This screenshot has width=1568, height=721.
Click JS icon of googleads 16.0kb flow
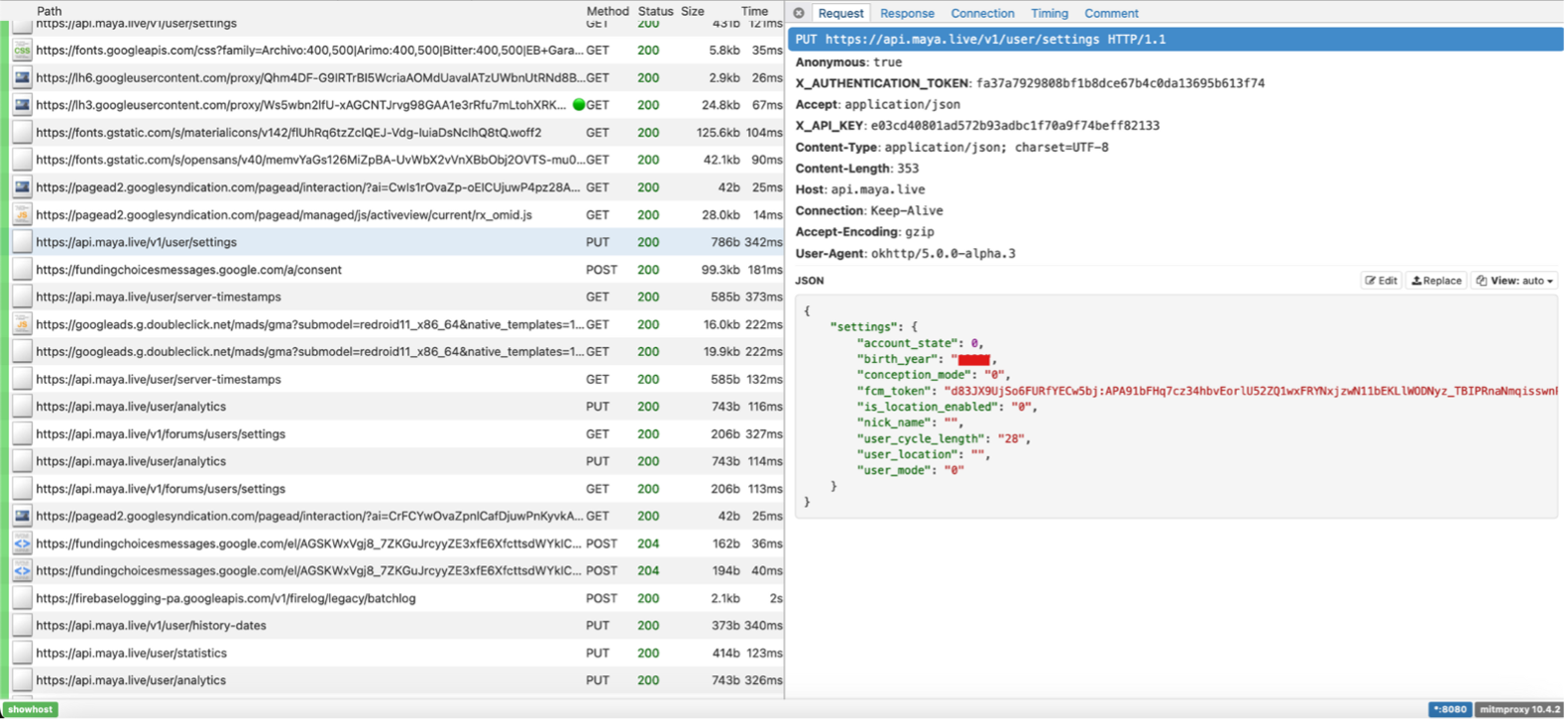(x=22, y=324)
